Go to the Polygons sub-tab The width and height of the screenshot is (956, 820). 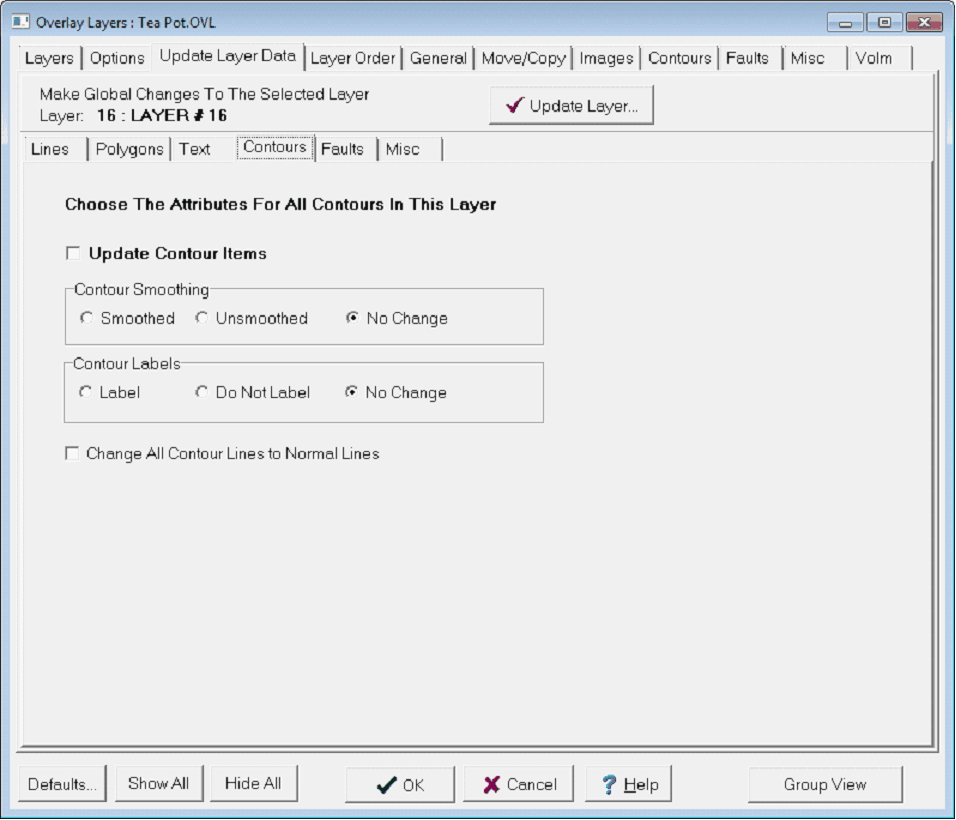[129, 149]
